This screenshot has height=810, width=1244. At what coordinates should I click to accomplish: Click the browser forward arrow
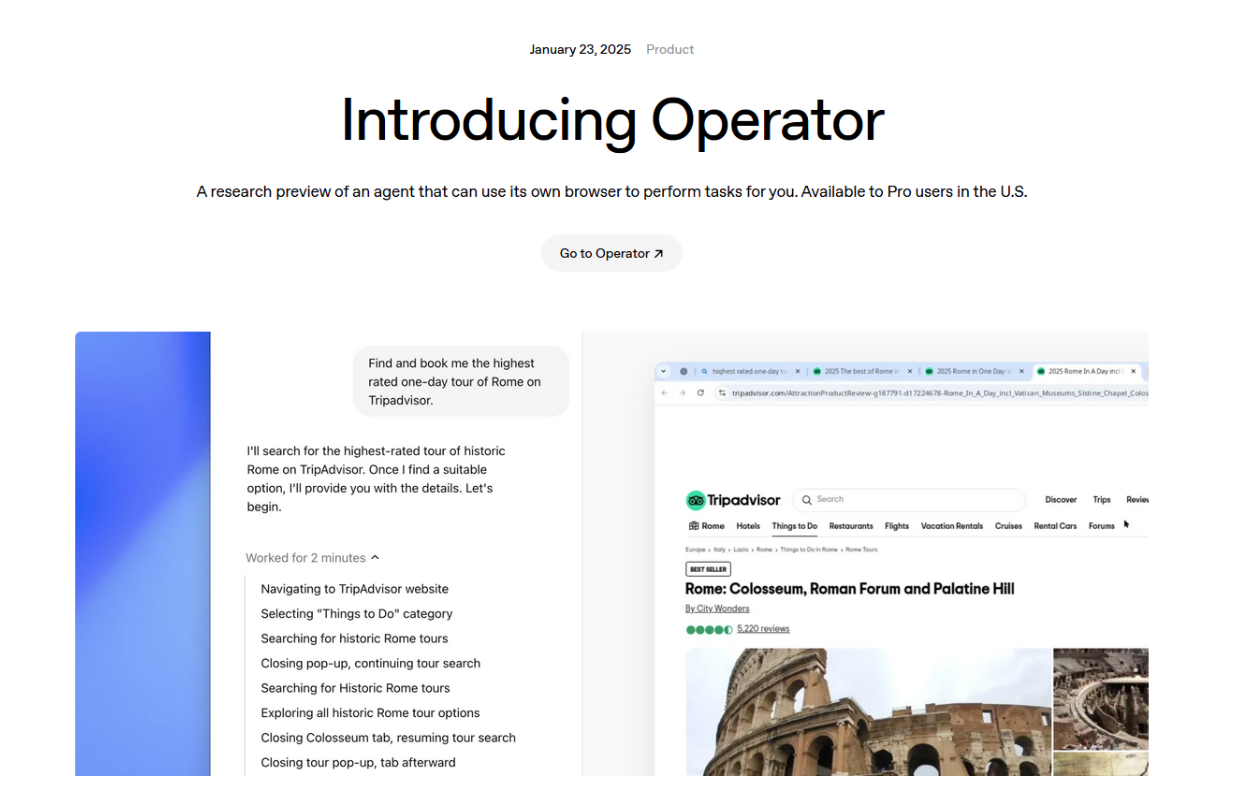(x=682, y=393)
